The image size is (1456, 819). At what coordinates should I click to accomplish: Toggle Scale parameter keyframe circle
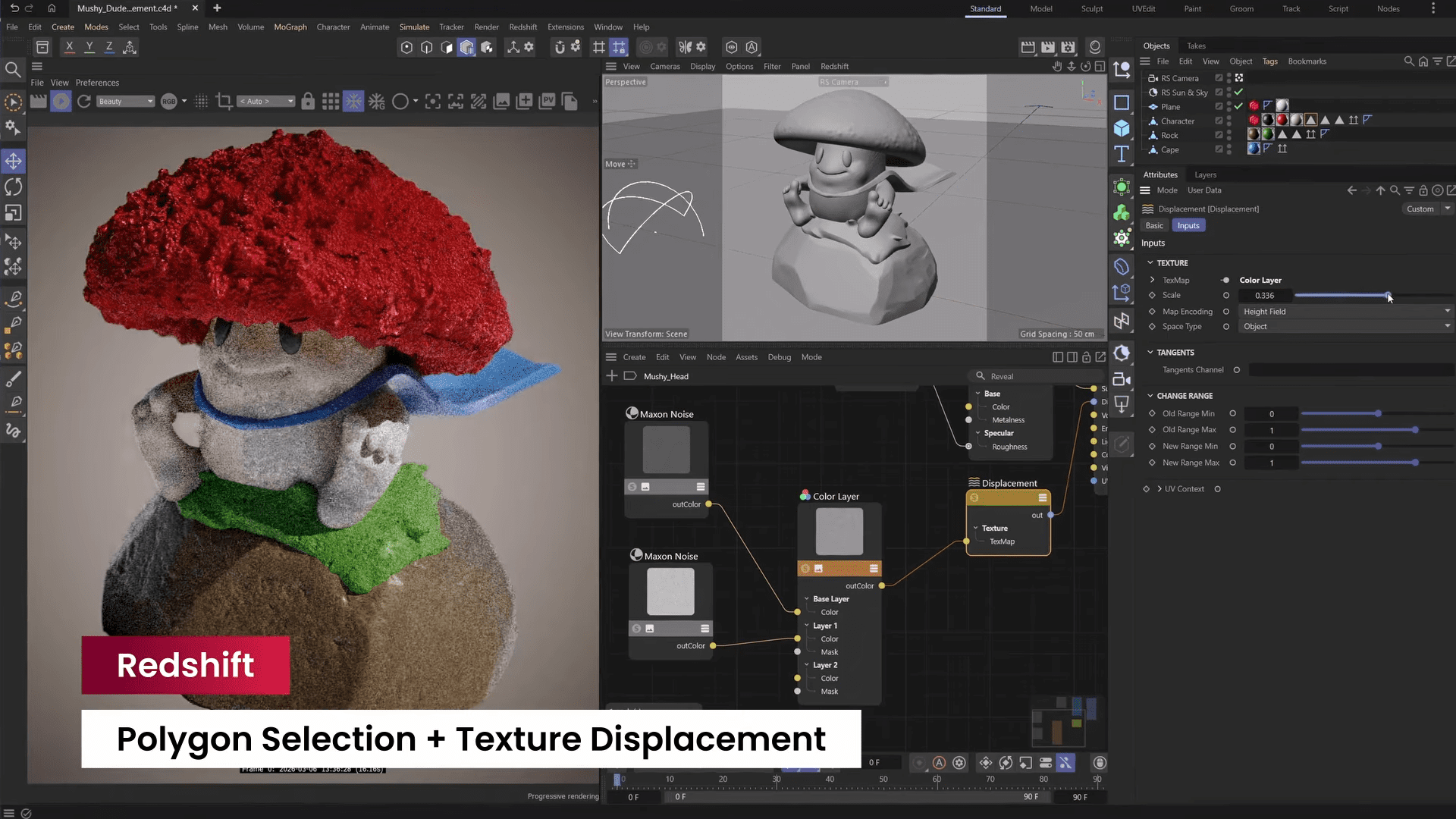(1226, 296)
